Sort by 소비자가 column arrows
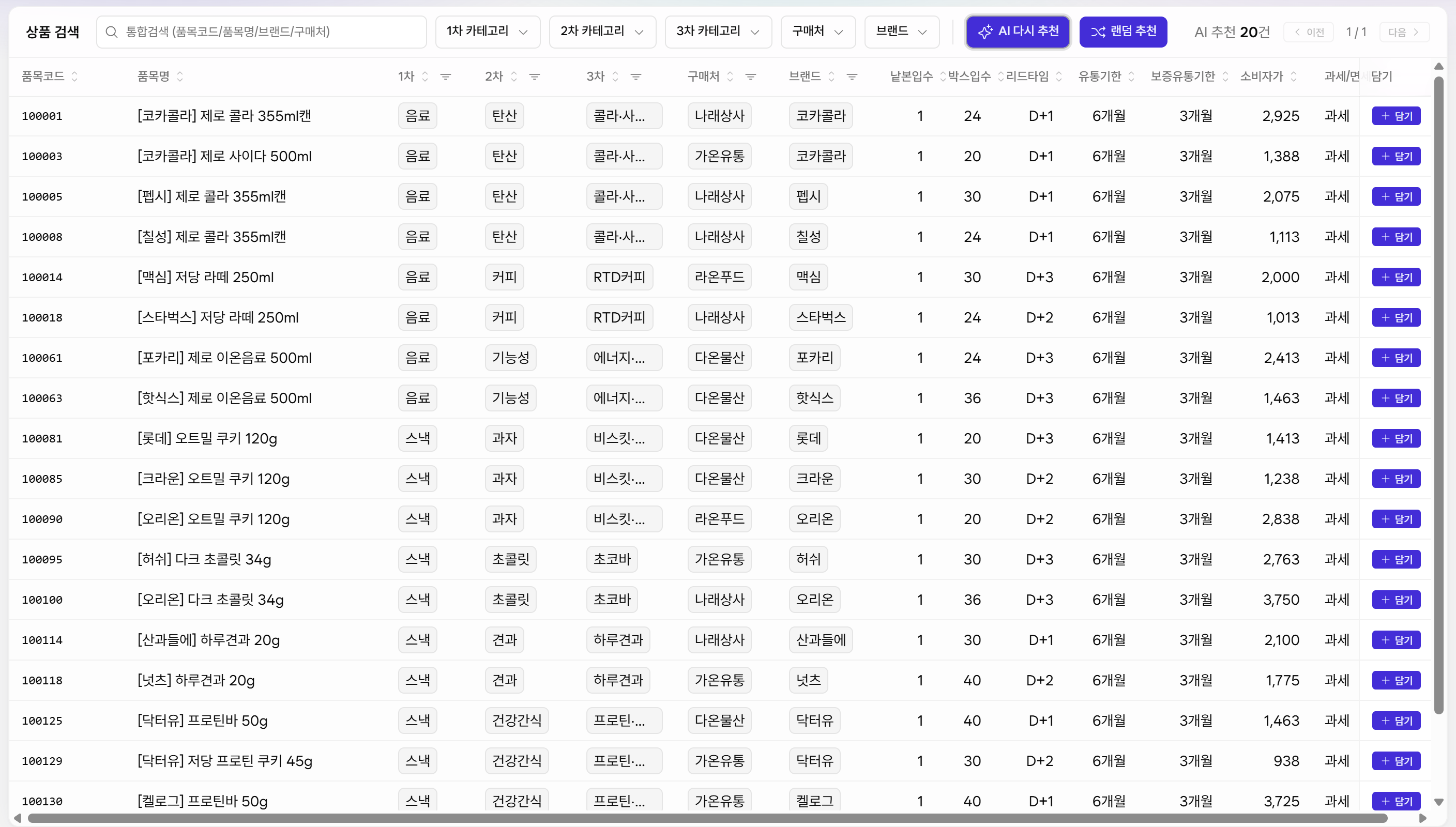Screen dimensions: 1456x827 pos(1294,76)
